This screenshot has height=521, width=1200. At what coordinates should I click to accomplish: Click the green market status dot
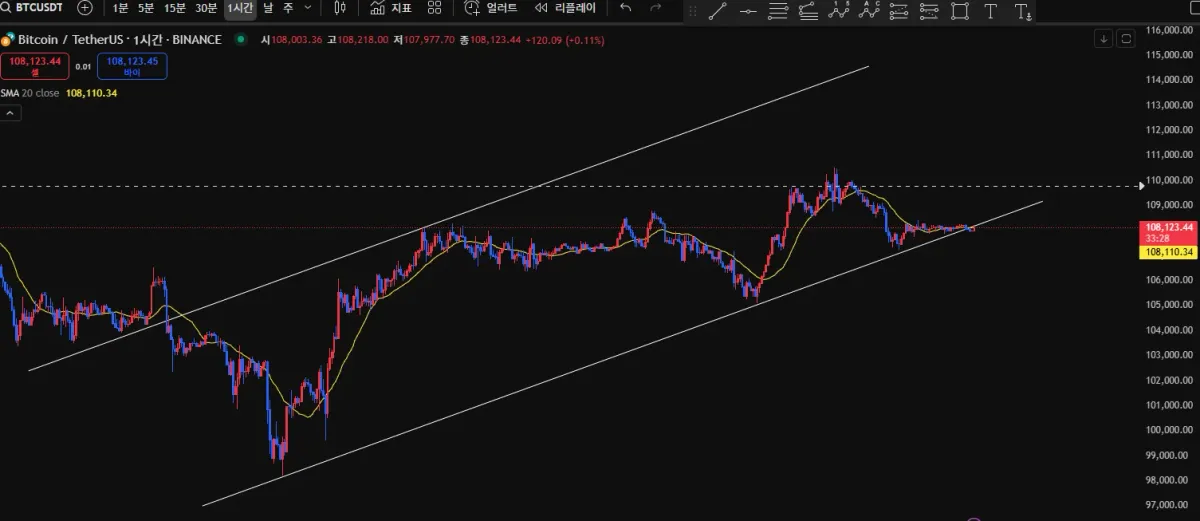coord(241,40)
